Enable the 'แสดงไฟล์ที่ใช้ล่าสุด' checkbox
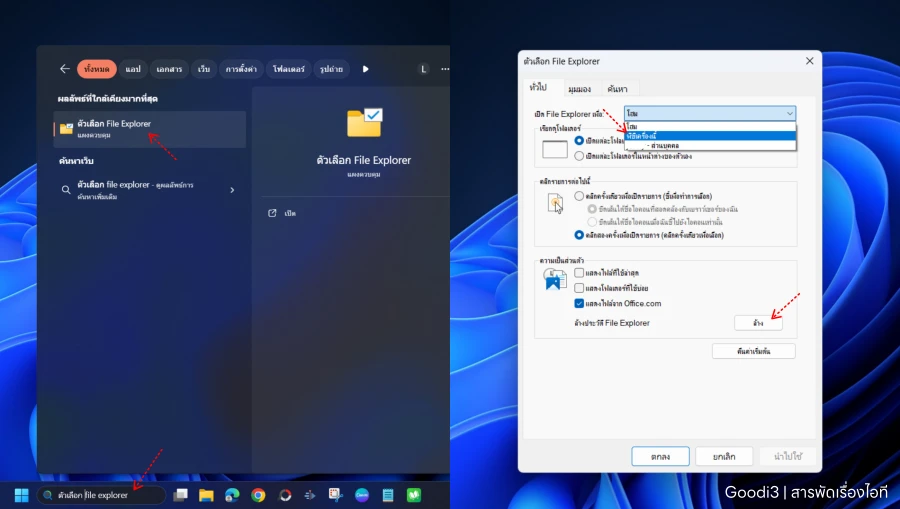Viewport: 900px width, 509px height. [579, 273]
